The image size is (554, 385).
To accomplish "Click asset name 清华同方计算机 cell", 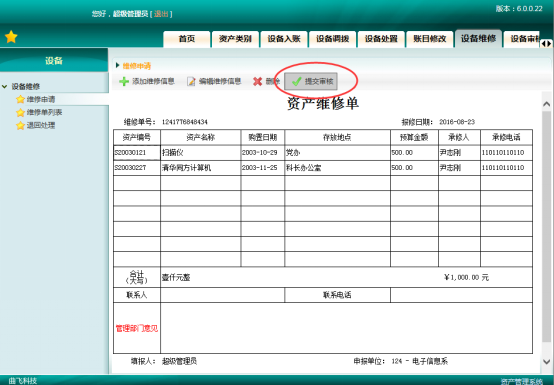I will (201, 168).
